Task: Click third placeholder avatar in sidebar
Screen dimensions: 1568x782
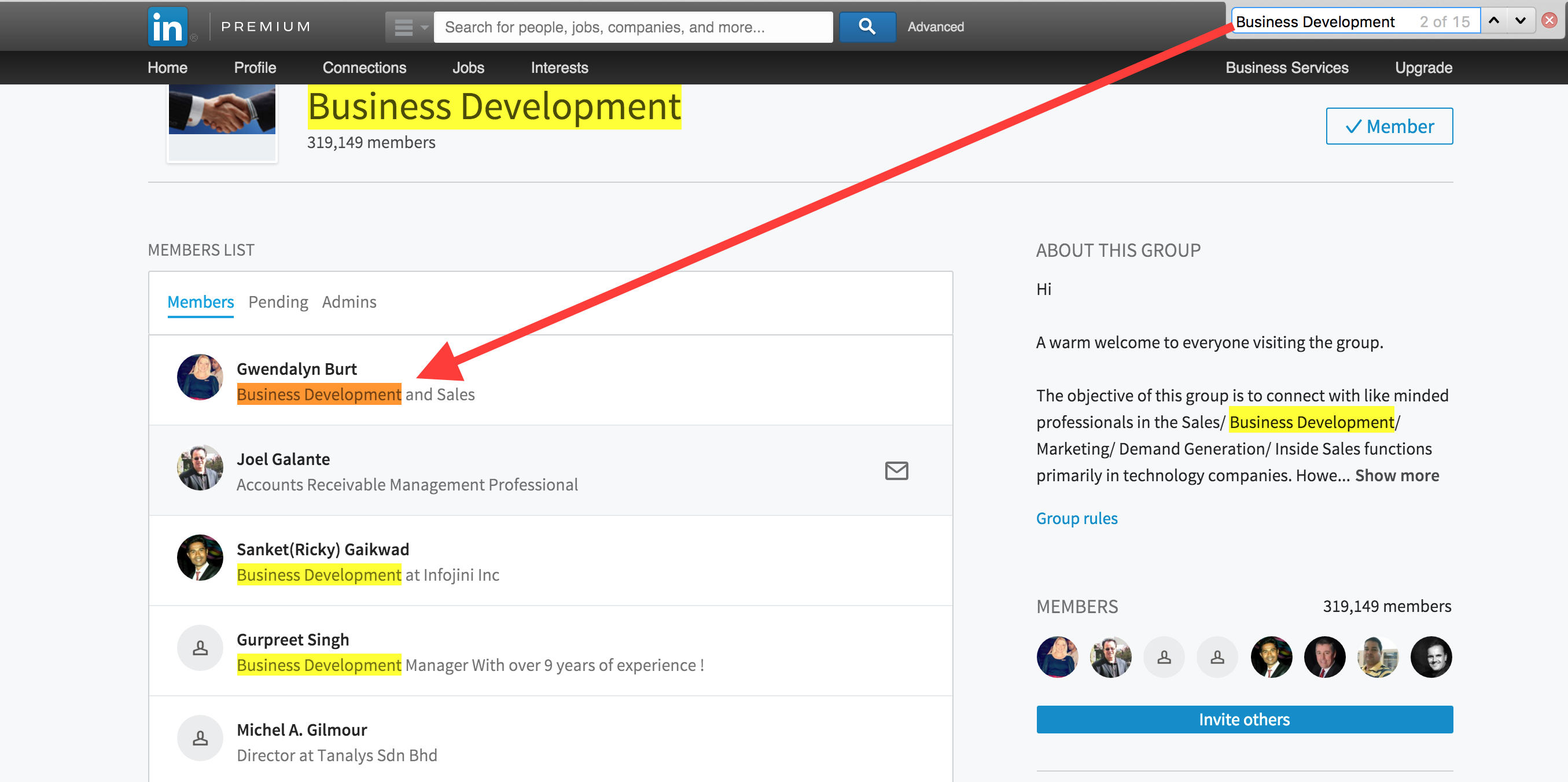Action: coord(1164,657)
